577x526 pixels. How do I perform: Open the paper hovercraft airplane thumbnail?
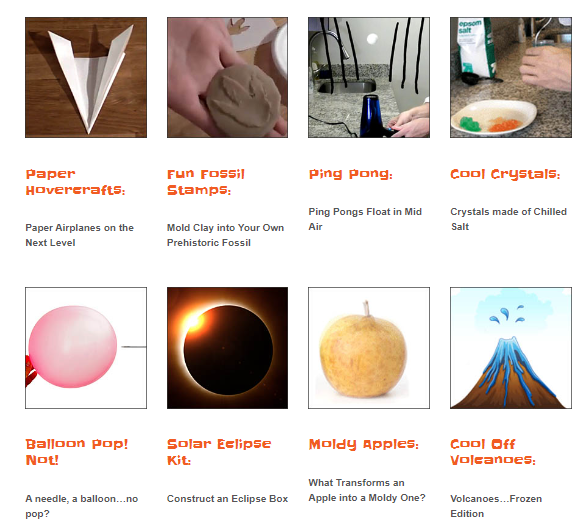click(x=86, y=77)
